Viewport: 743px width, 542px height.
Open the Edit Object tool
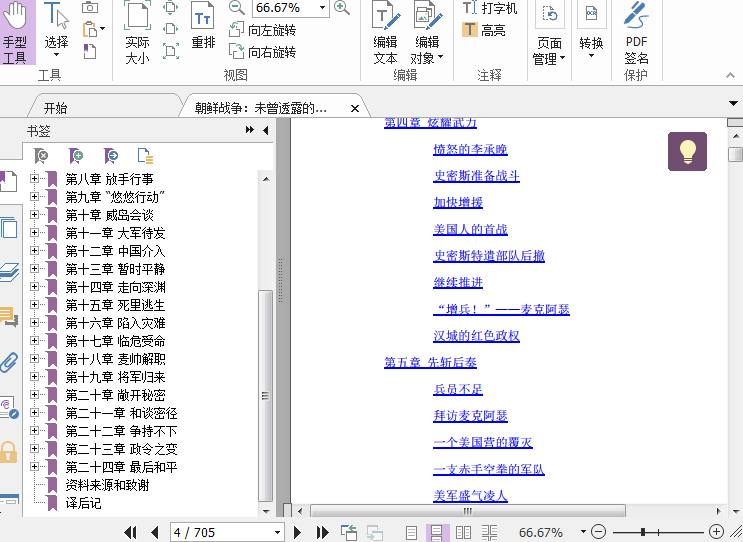(x=426, y=32)
